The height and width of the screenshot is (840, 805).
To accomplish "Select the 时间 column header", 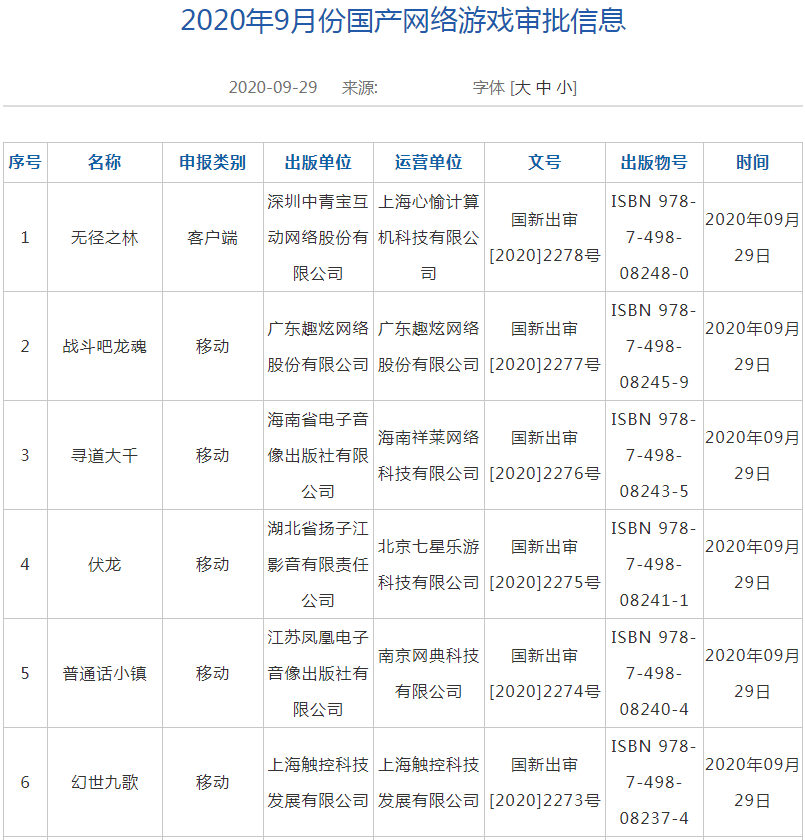I will pos(753,162).
